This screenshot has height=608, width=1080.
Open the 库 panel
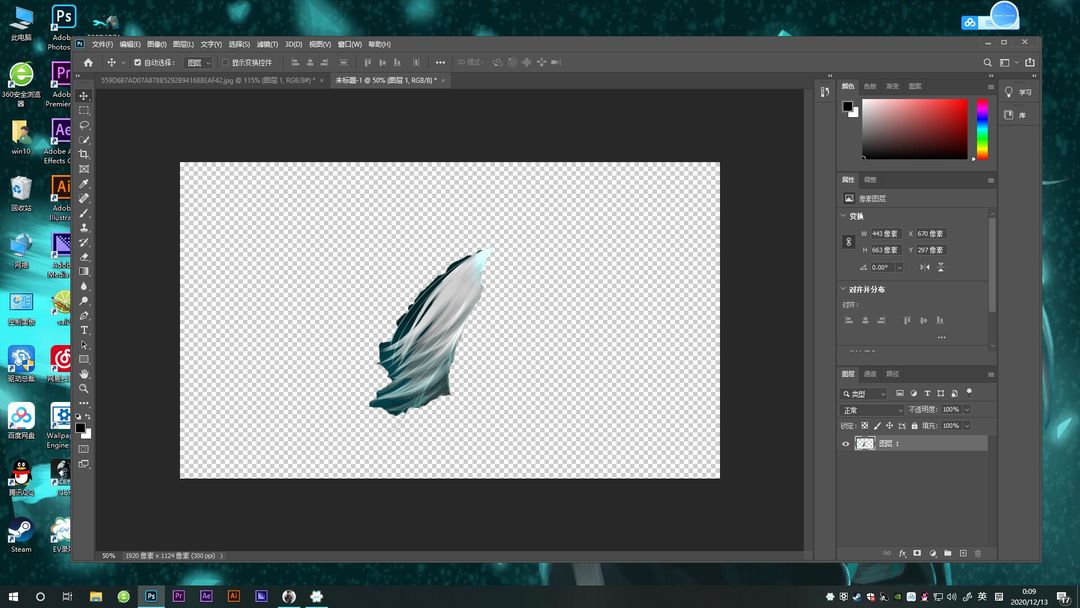tap(1015, 115)
